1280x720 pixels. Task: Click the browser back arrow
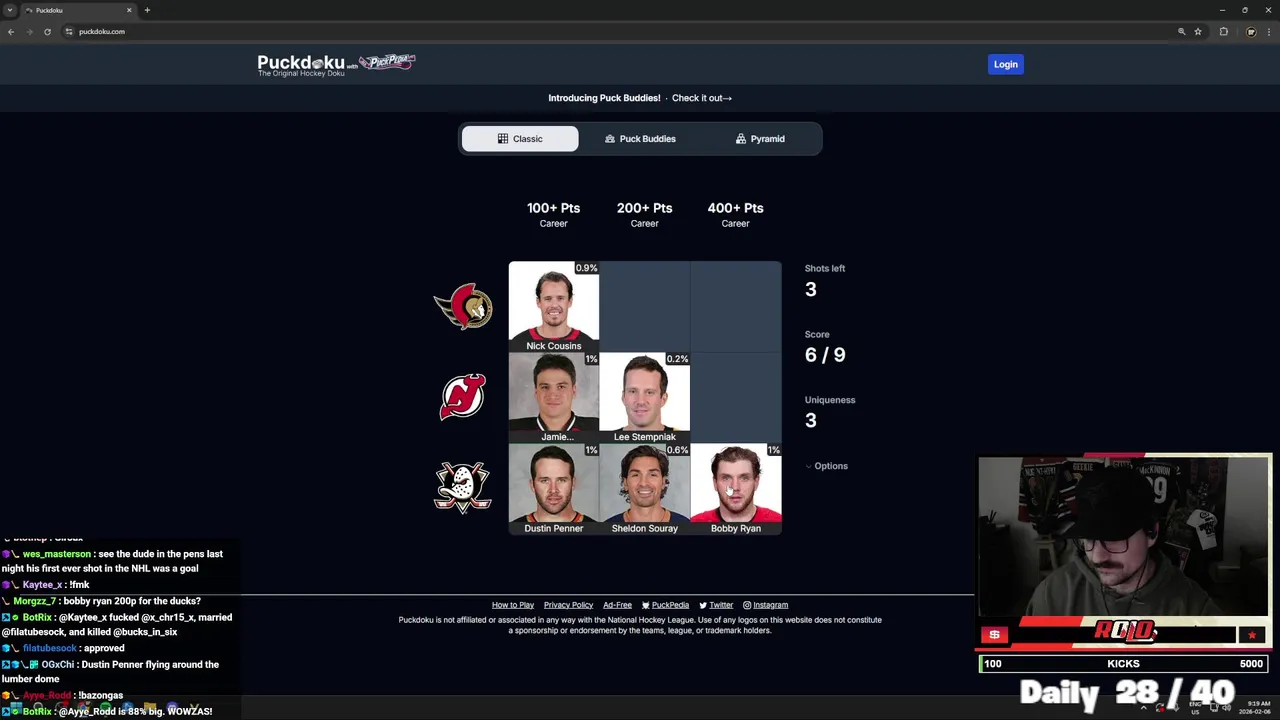click(11, 31)
